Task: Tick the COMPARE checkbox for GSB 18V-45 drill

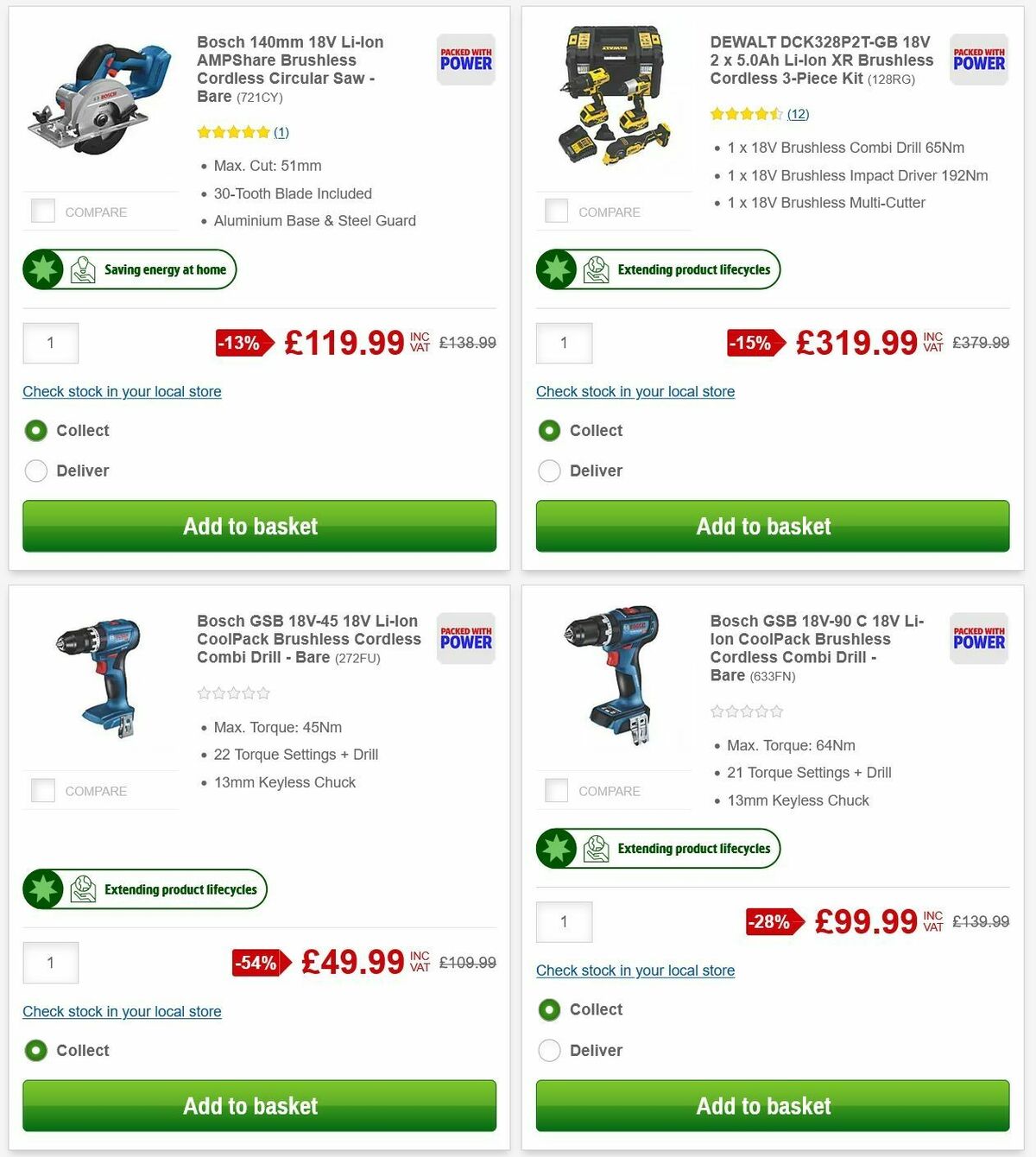Action: (x=42, y=790)
